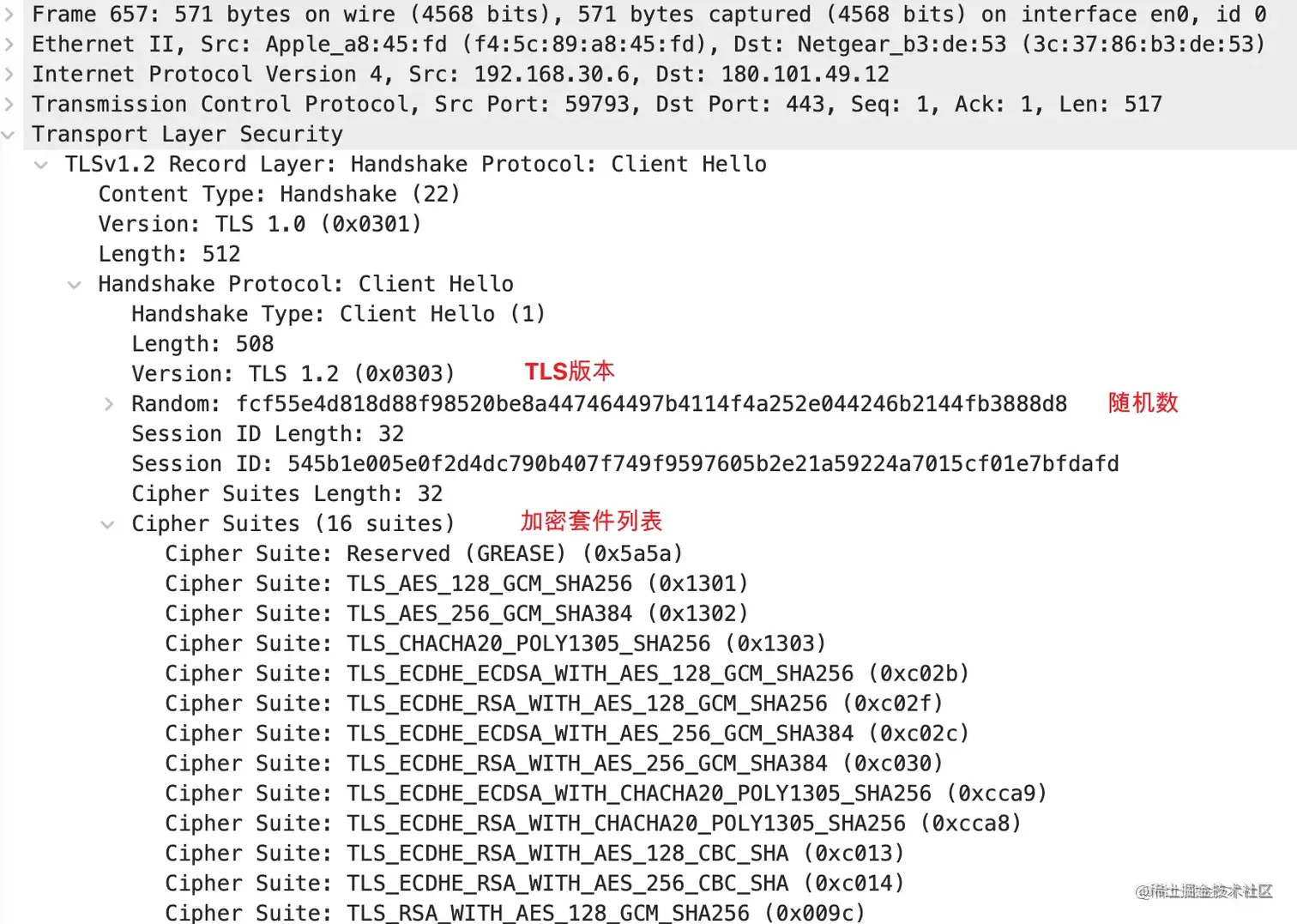Select the Reserved (GREASE) cipher suite
This screenshot has width=1297, height=924.
[424, 554]
